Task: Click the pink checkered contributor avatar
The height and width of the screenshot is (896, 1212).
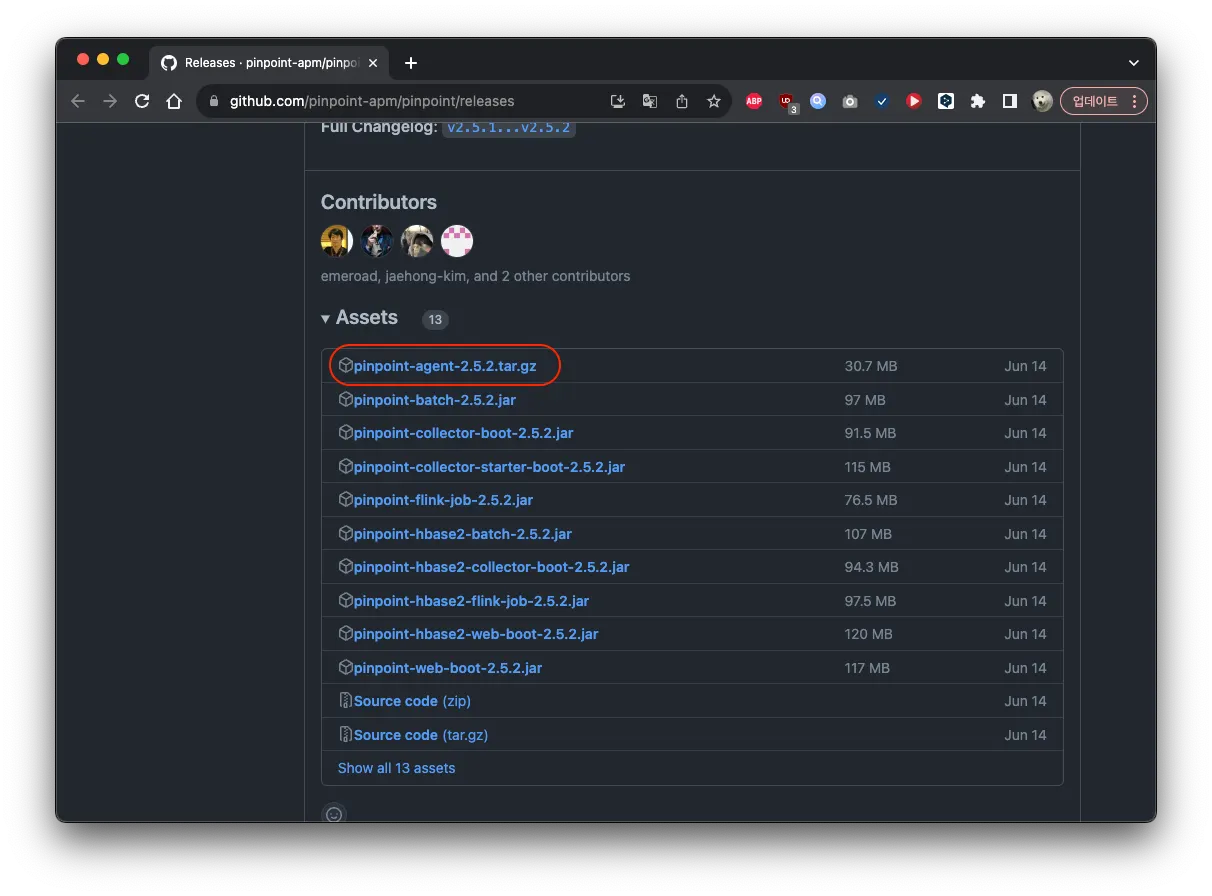Action: tap(457, 241)
